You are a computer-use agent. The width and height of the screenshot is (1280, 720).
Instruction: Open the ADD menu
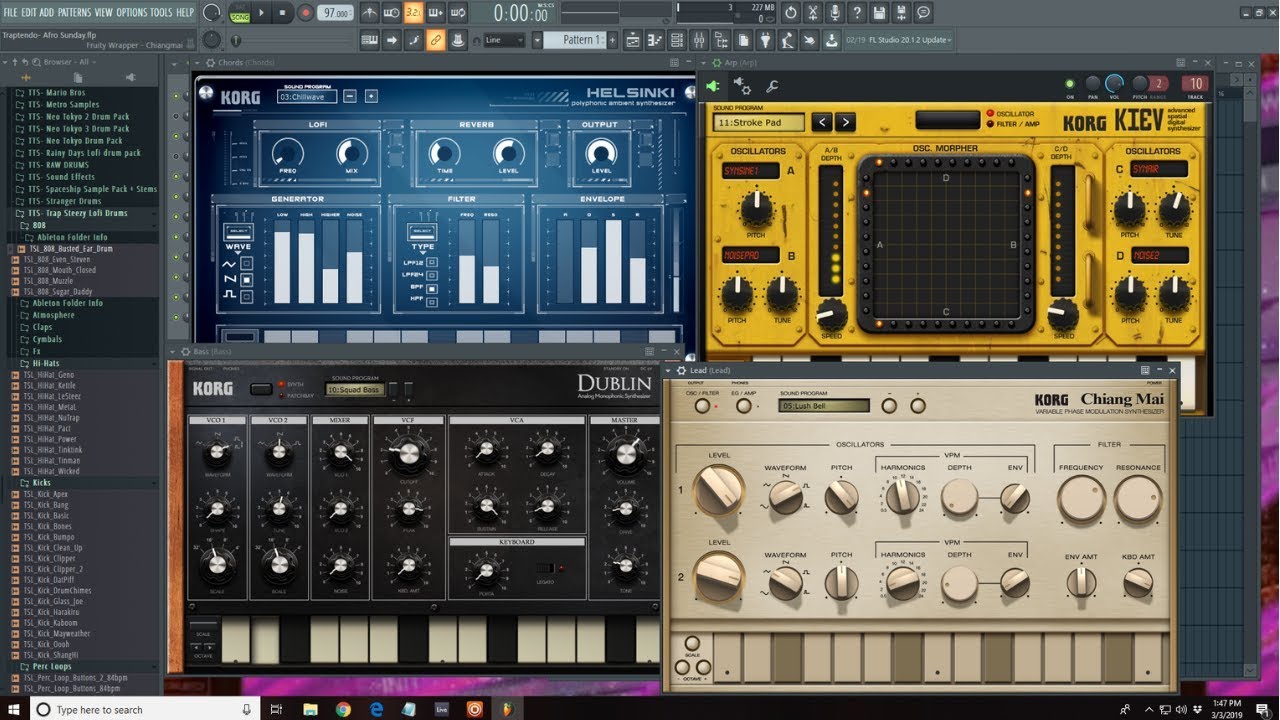pyautogui.click(x=47, y=12)
